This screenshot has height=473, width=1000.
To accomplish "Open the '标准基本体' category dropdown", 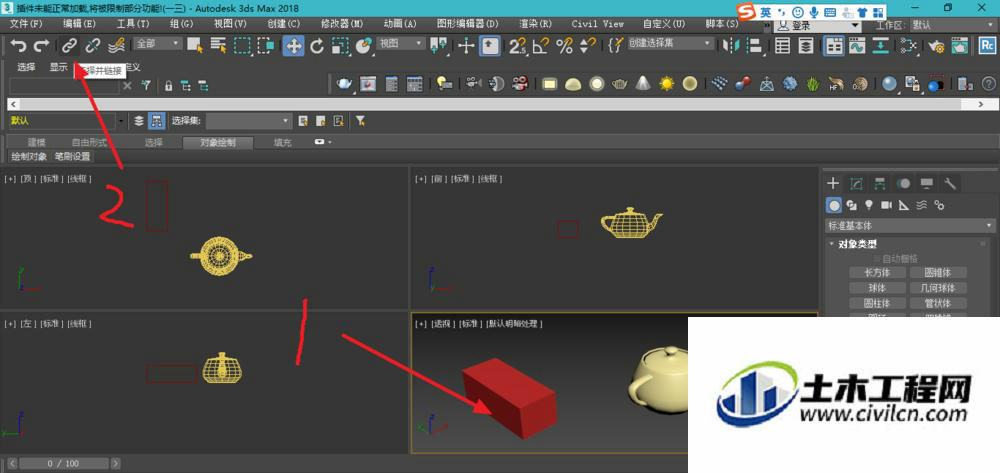I will click(x=910, y=226).
